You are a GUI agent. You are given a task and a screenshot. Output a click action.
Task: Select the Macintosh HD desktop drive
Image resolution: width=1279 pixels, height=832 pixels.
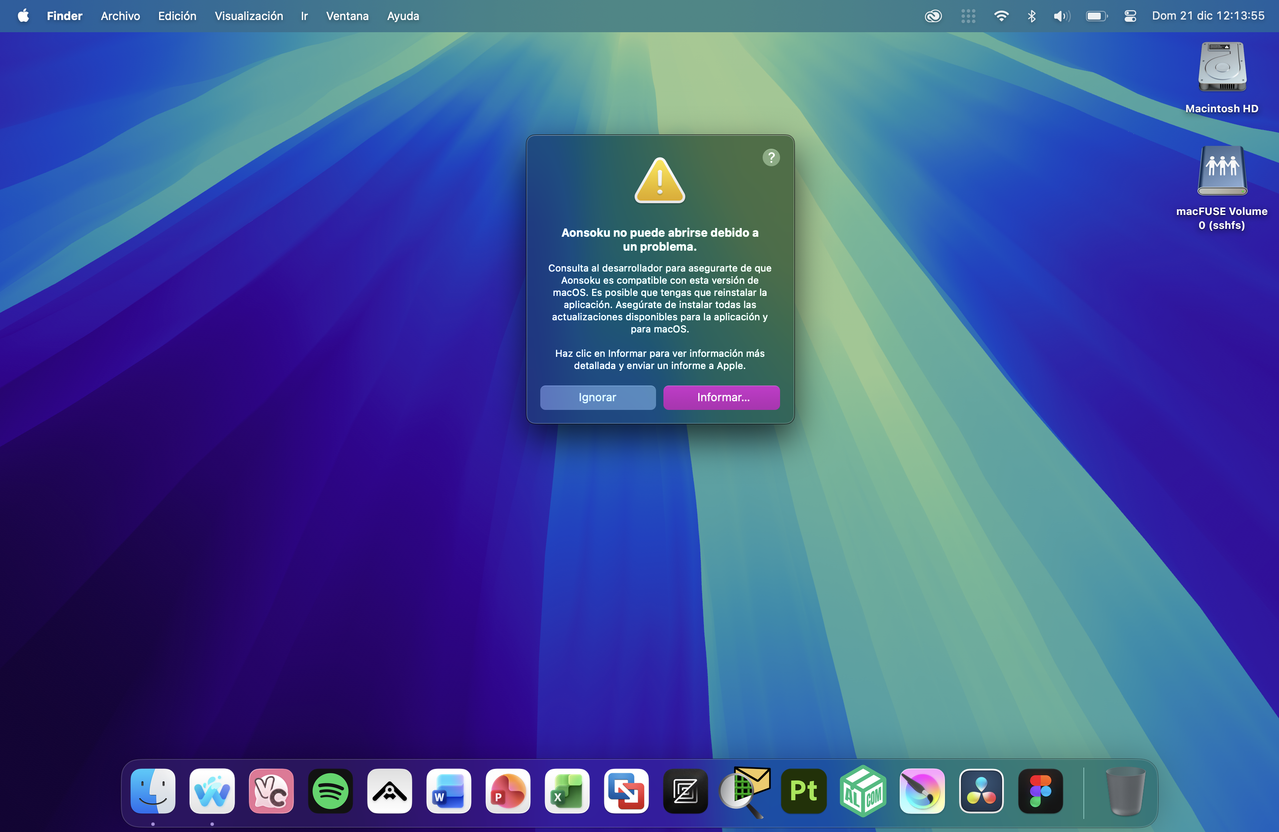coord(1222,77)
